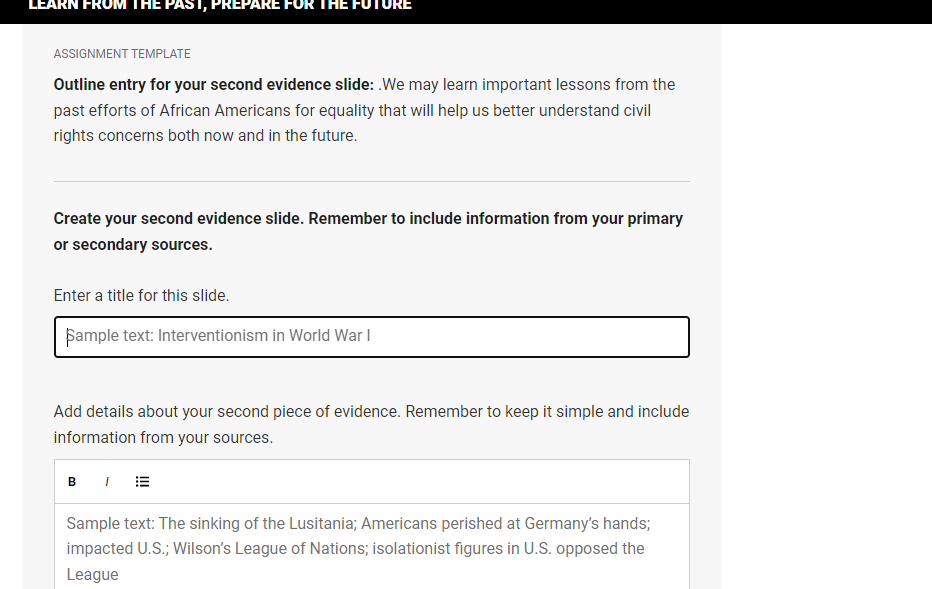This screenshot has width=932, height=589.
Task: Click the 'Interventionism in World War I' placeholder text
Action: click(x=264, y=336)
